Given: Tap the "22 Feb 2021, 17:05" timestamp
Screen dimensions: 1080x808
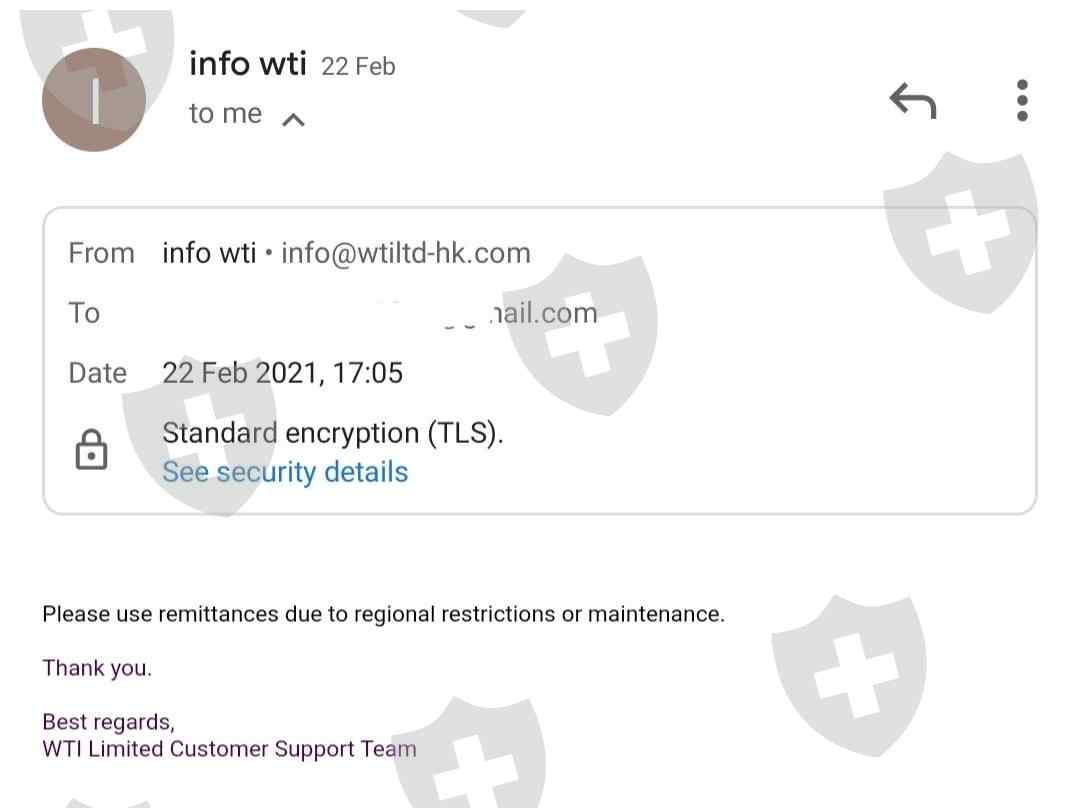Looking at the screenshot, I should 282,373.
